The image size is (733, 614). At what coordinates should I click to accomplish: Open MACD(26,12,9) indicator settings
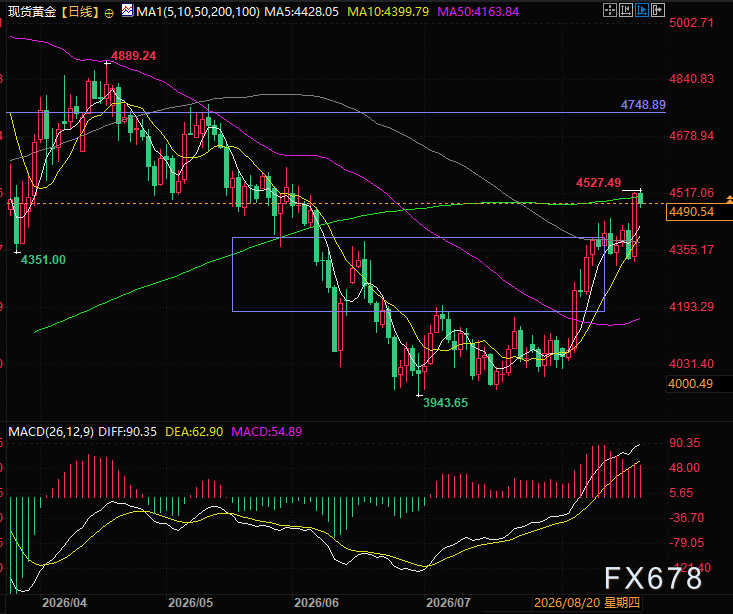[51, 432]
